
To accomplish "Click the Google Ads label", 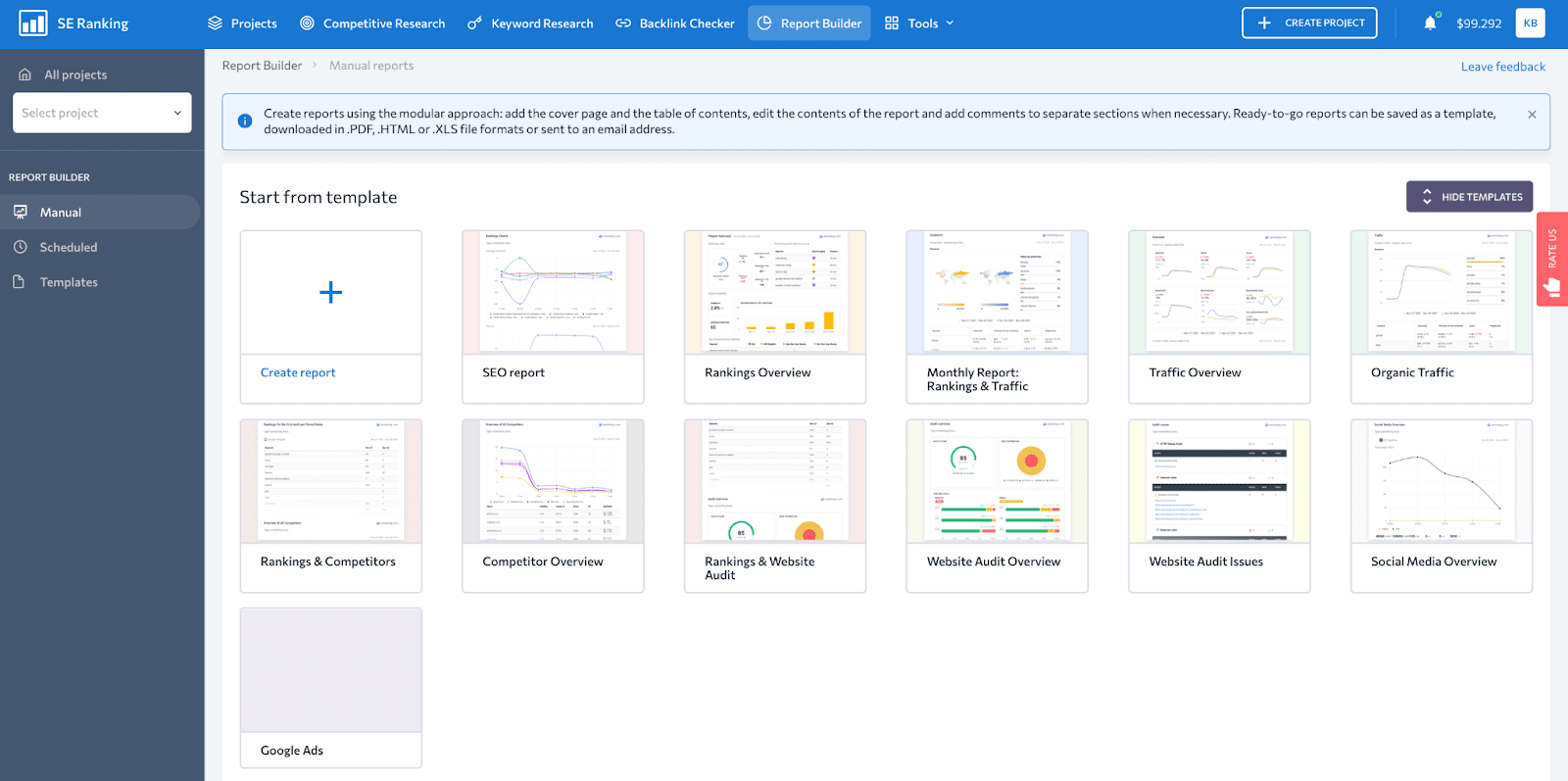I will [x=292, y=751].
